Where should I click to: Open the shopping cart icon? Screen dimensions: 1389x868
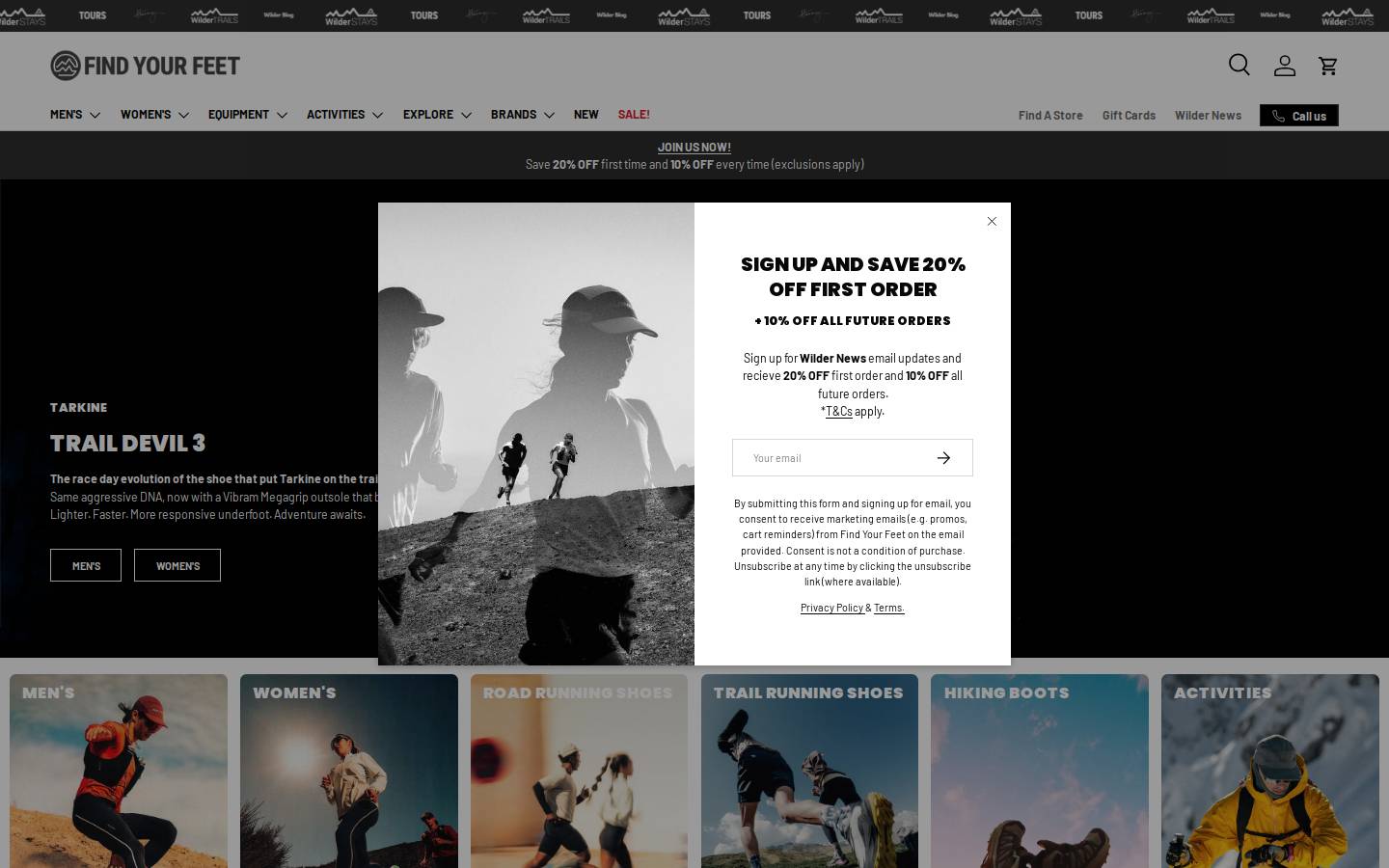pos(1328,65)
